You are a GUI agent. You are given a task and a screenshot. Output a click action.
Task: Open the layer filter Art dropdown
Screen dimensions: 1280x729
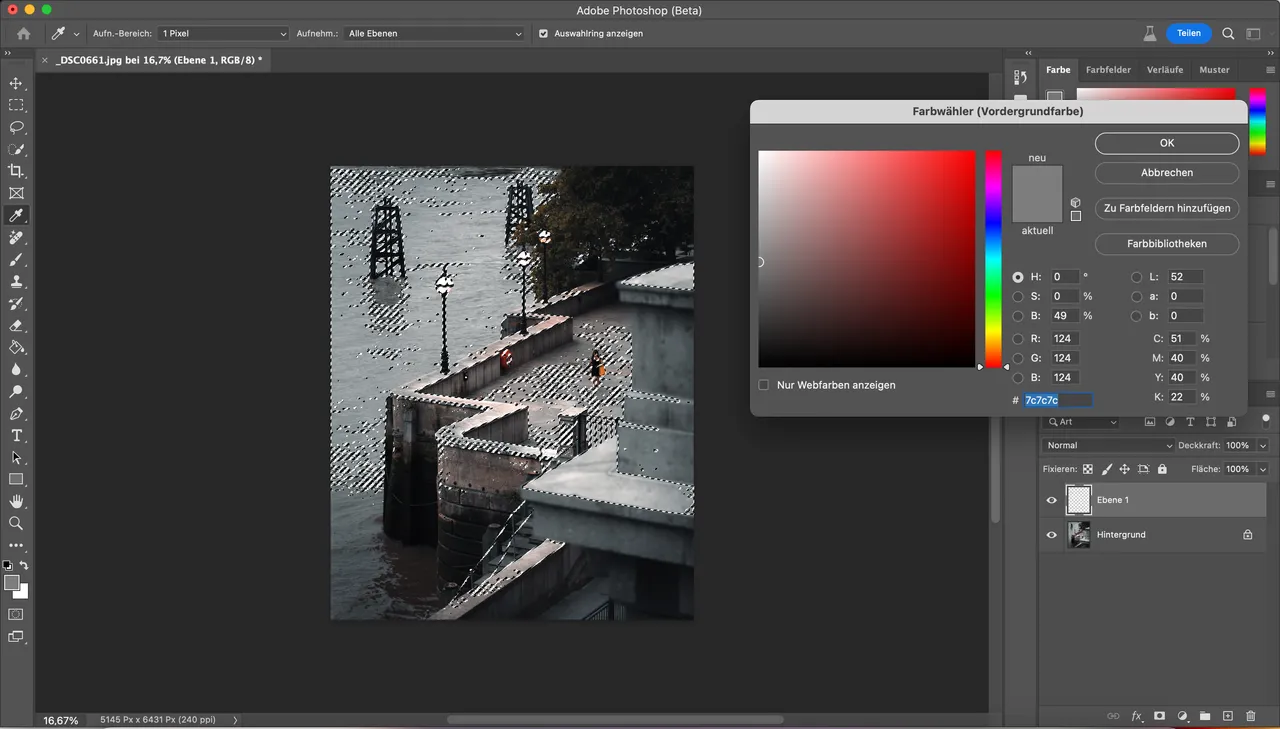[x=1082, y=422]
